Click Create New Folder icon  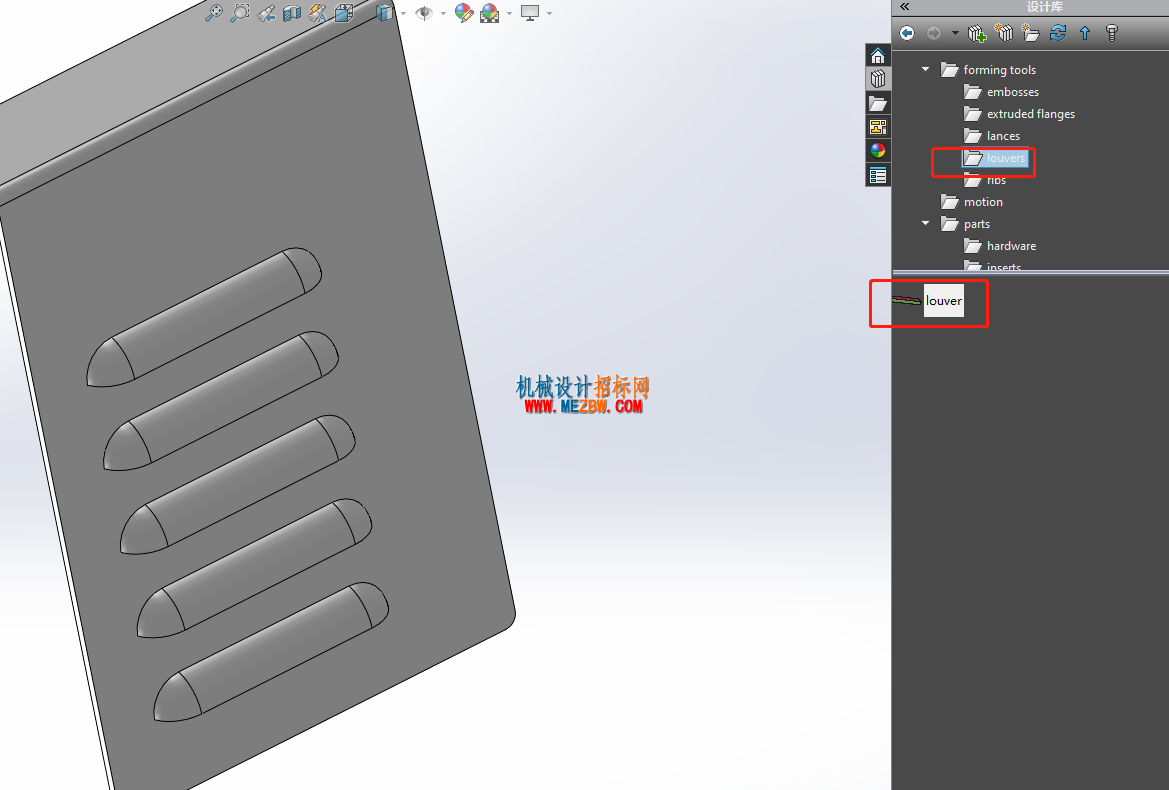[x=1030, y=33]
